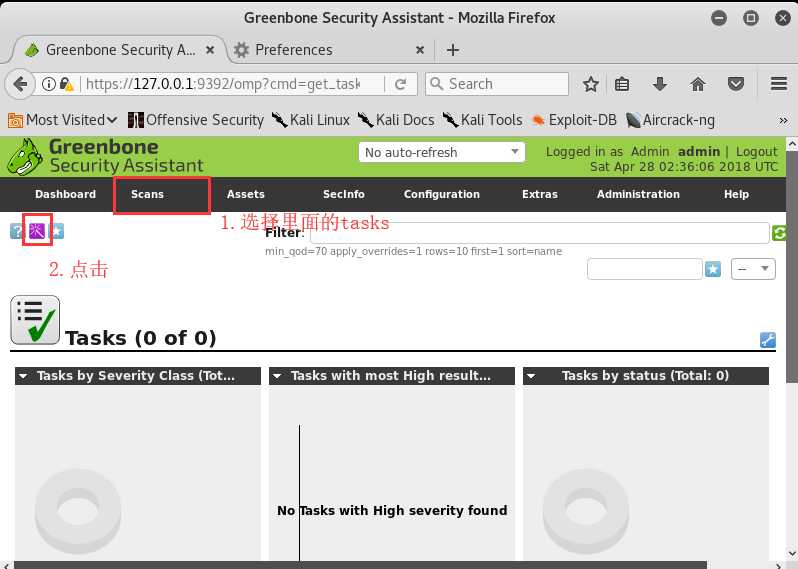Click the filter name input beside star
This screenshot has height=569, width=798.
645,269
